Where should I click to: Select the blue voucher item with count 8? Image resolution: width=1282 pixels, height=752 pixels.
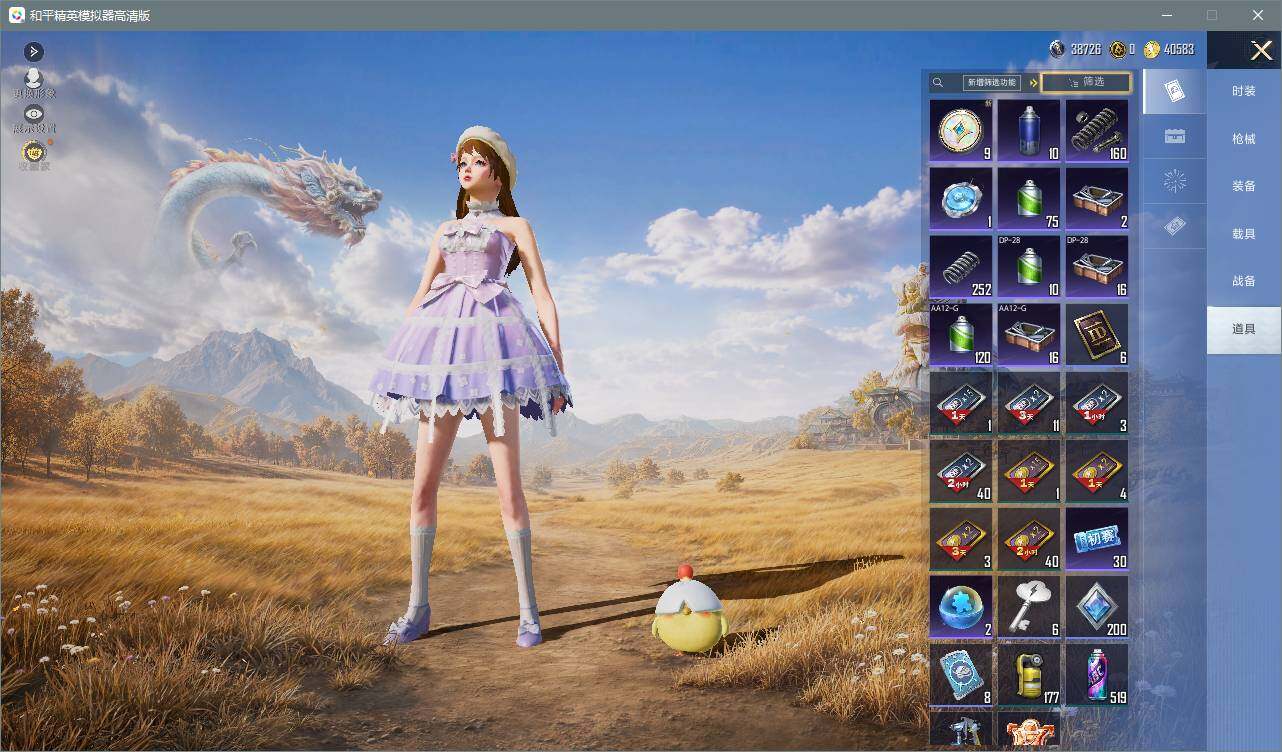point(961,675)
